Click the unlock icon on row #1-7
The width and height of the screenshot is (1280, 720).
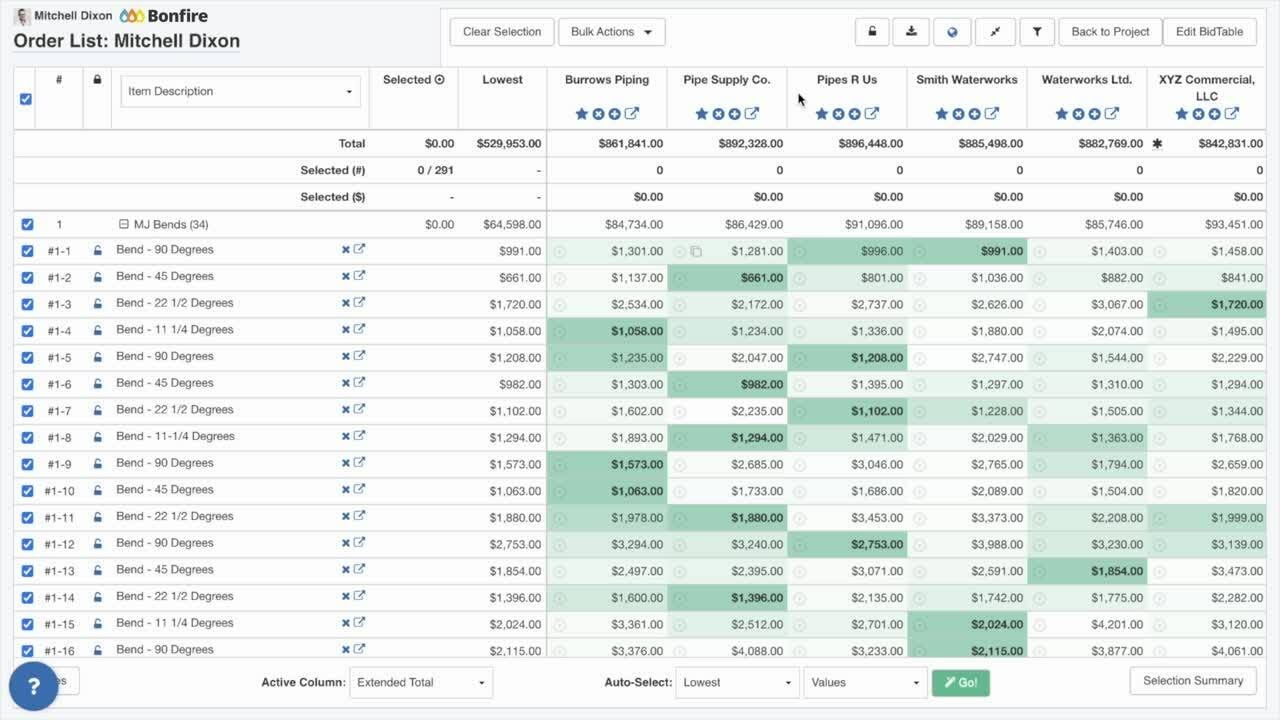pyautogui.click(x=98, y=411)
